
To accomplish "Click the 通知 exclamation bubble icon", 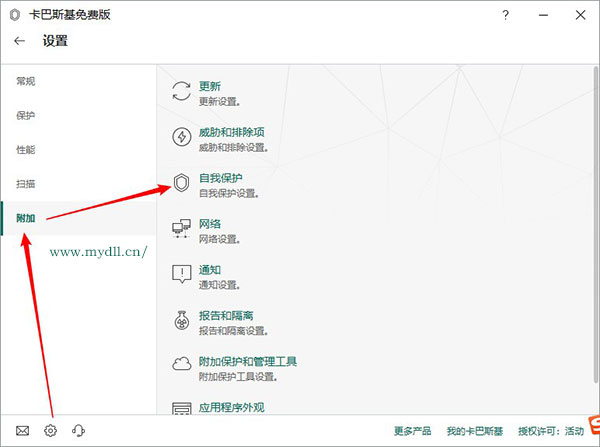I will pyautogui.click(x=181, y=274).
